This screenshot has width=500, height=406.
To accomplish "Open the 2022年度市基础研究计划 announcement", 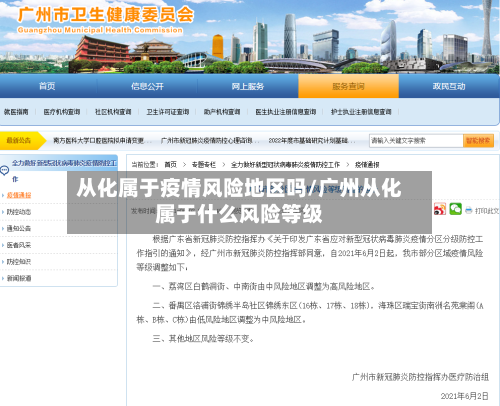I will click(311, 141).
